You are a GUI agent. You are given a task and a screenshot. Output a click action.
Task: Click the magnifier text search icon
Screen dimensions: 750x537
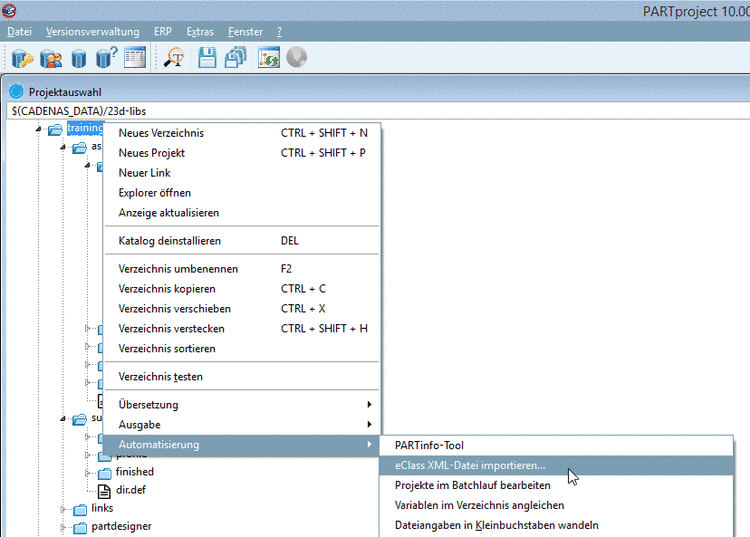(x=174, y=58)
